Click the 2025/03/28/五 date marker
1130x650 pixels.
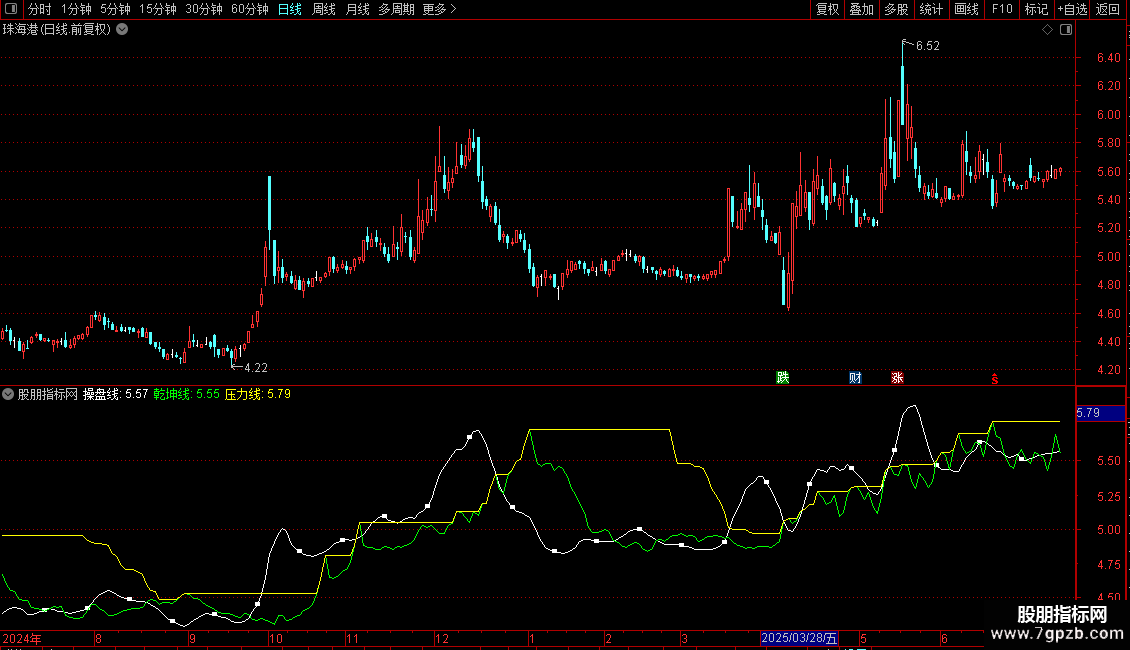(799, 638)
